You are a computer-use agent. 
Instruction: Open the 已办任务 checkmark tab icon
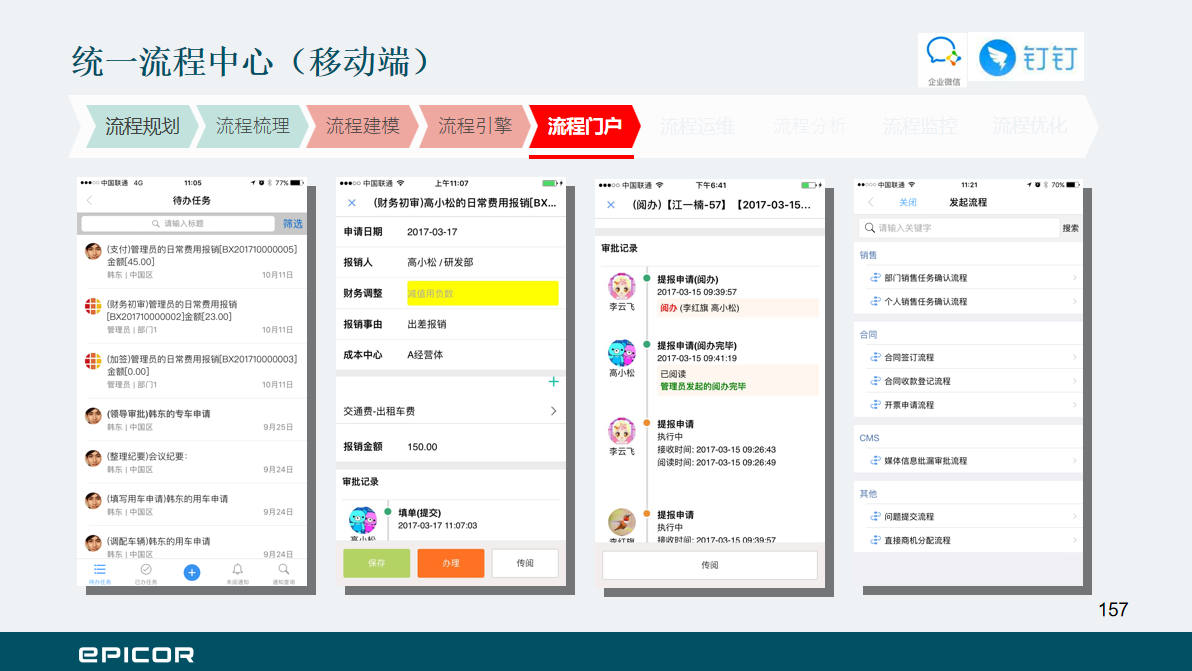[146, 570]
